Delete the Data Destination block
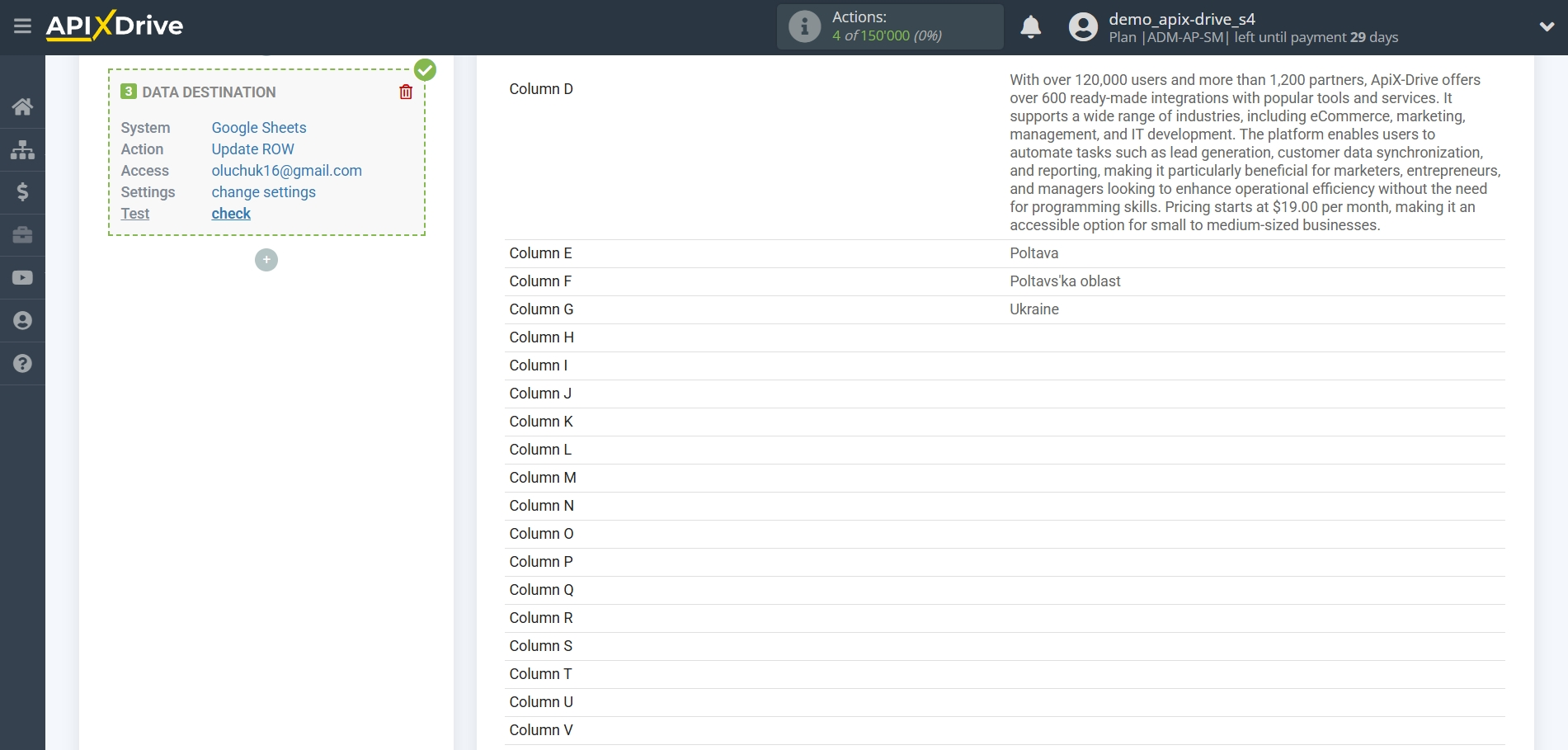Viewport: 1568px width, 750px height. [406, 92]
